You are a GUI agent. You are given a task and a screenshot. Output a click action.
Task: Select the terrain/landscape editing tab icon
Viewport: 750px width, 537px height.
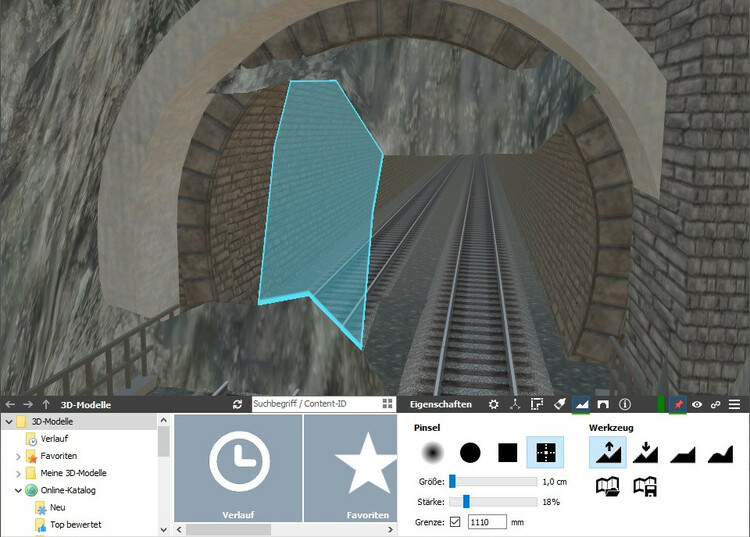pos(581,405)
